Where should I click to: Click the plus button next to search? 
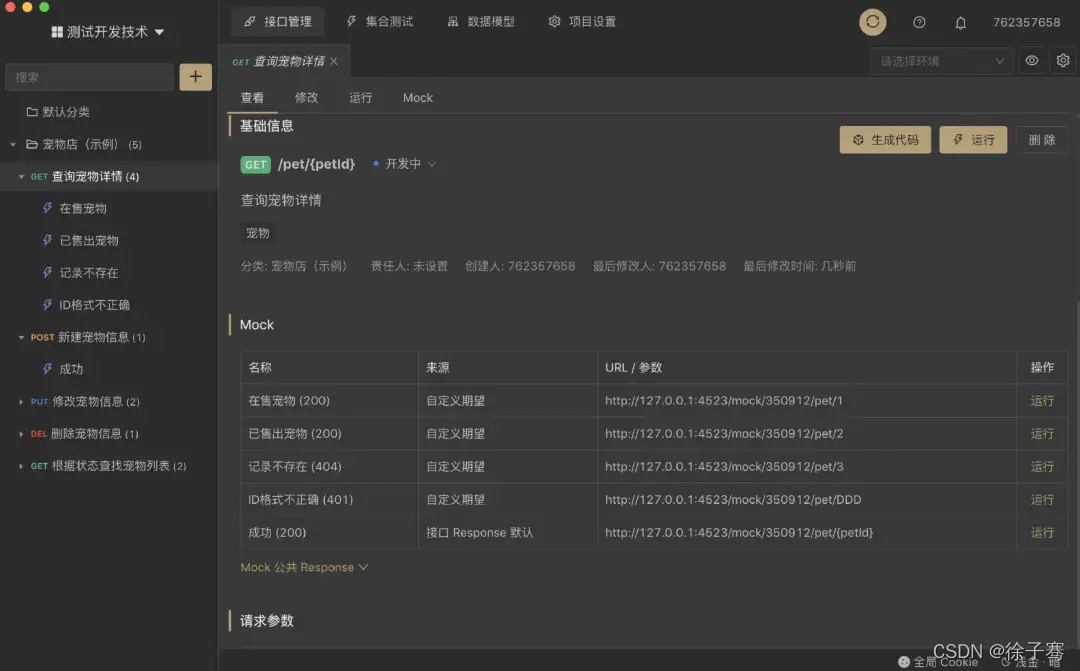tap(196, 76)
